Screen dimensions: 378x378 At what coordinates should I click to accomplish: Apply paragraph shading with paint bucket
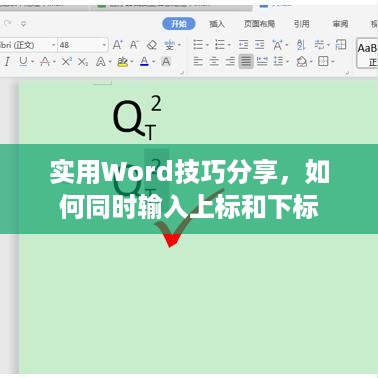(302, 61)
